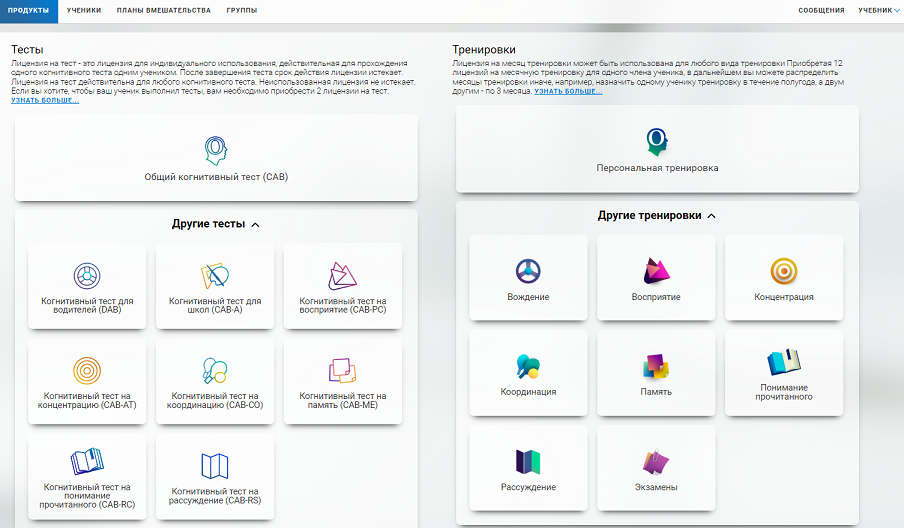
Task: Open the Группы tab
Action: click(x=241, y=10)
